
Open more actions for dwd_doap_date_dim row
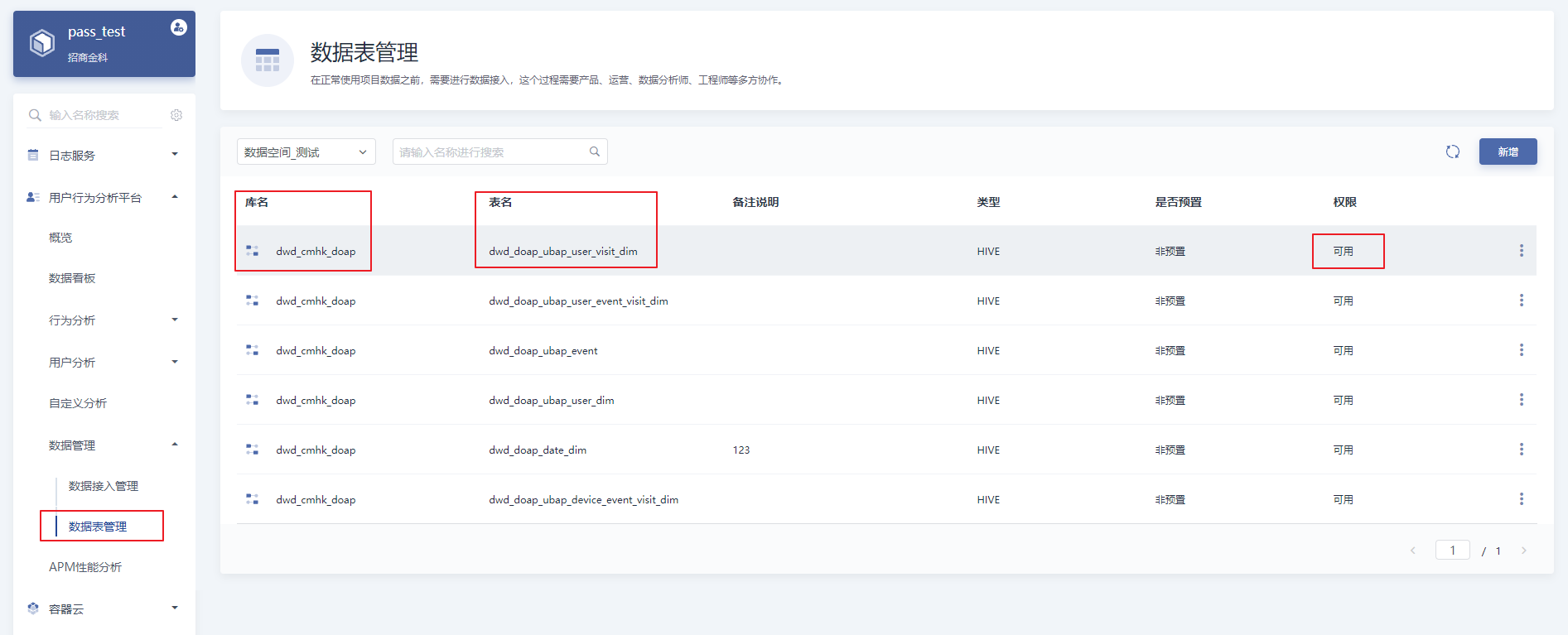click(1522, 450)
